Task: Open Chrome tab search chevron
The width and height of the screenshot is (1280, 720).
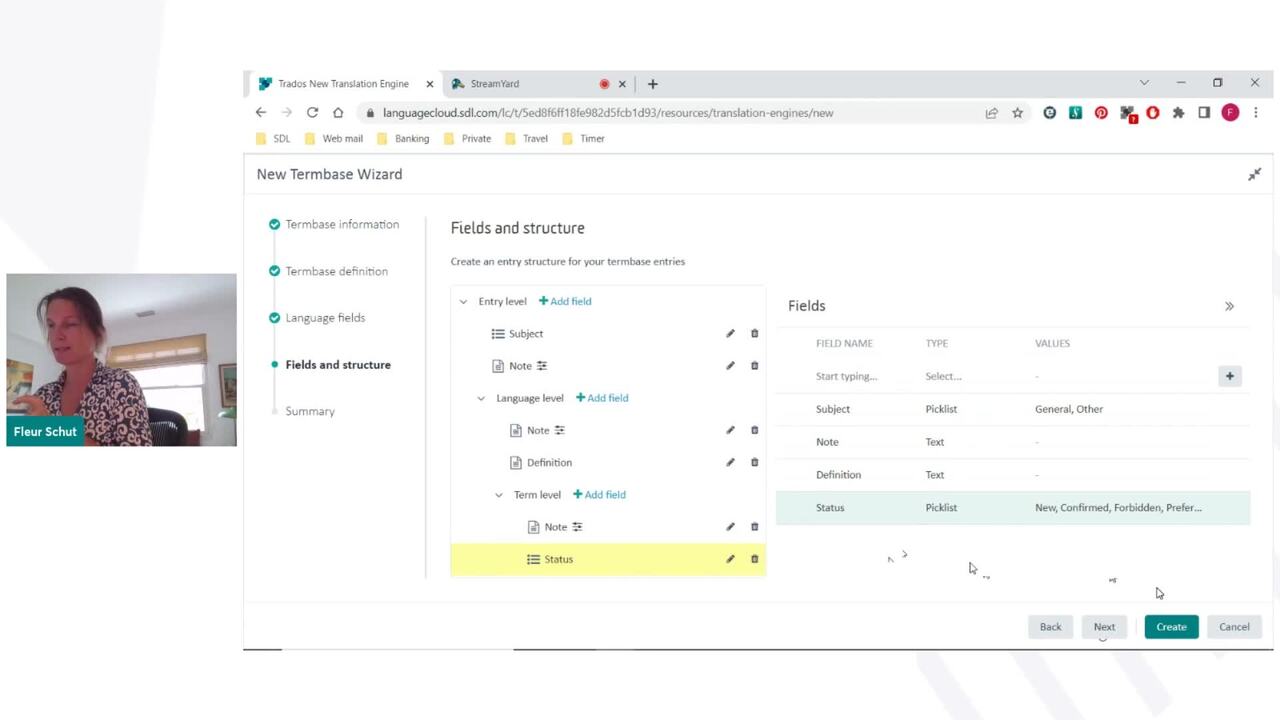Action: [1144, 83]
